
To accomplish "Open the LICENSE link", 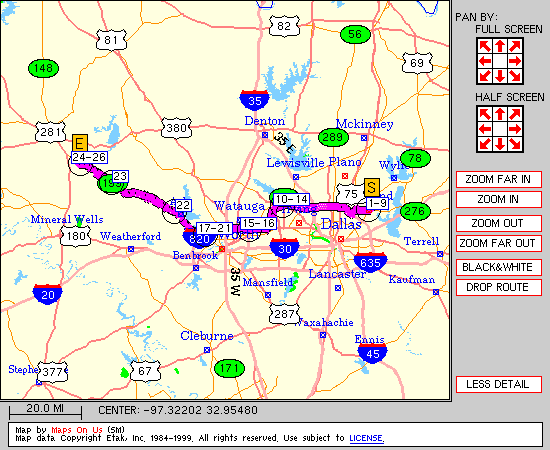I will coord(367,438).
